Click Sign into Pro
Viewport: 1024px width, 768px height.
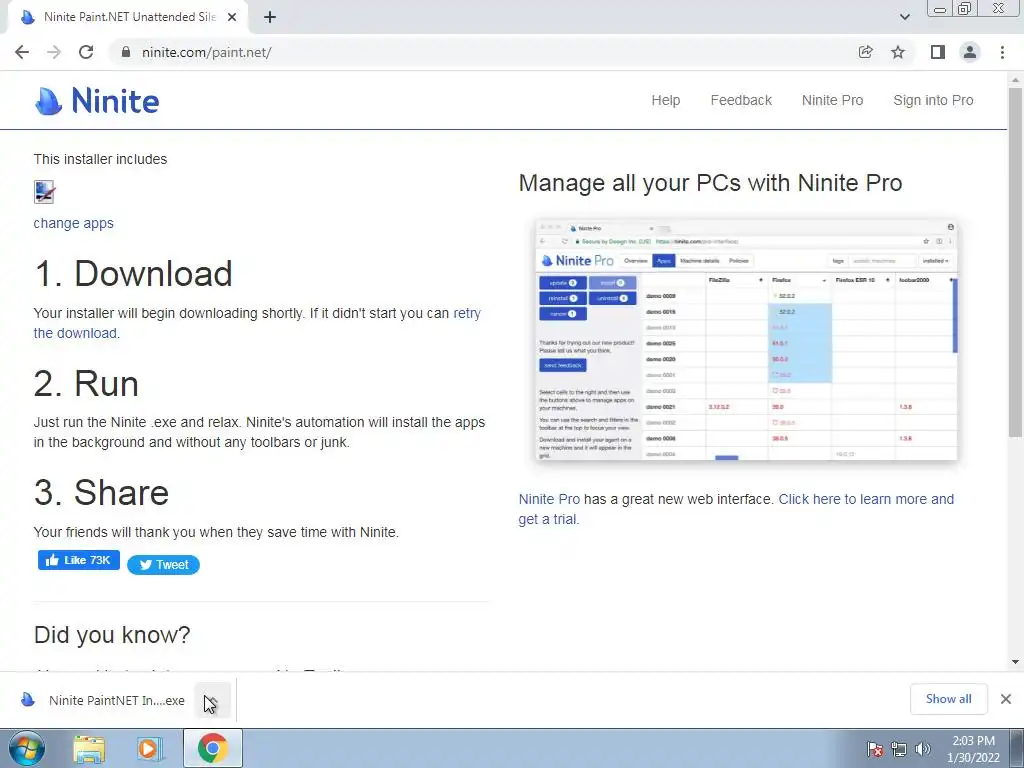click(x=933, y=100)
